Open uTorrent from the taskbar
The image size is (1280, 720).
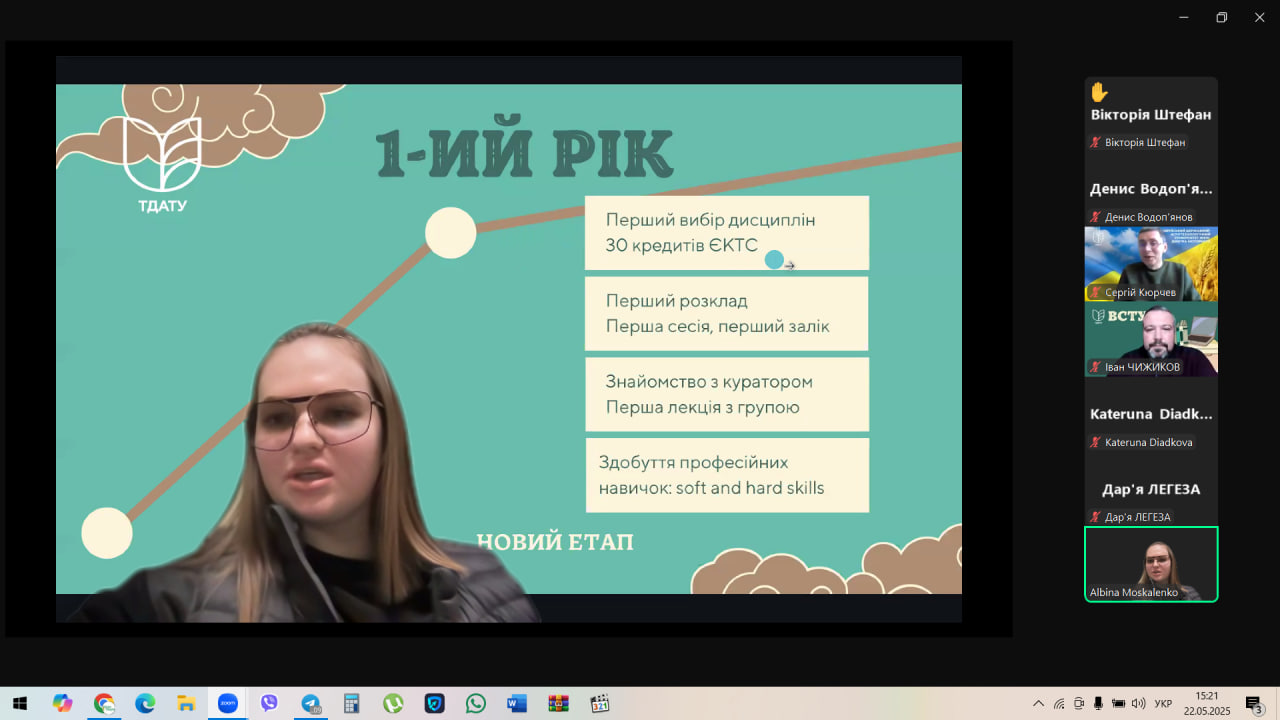point(393,704)
